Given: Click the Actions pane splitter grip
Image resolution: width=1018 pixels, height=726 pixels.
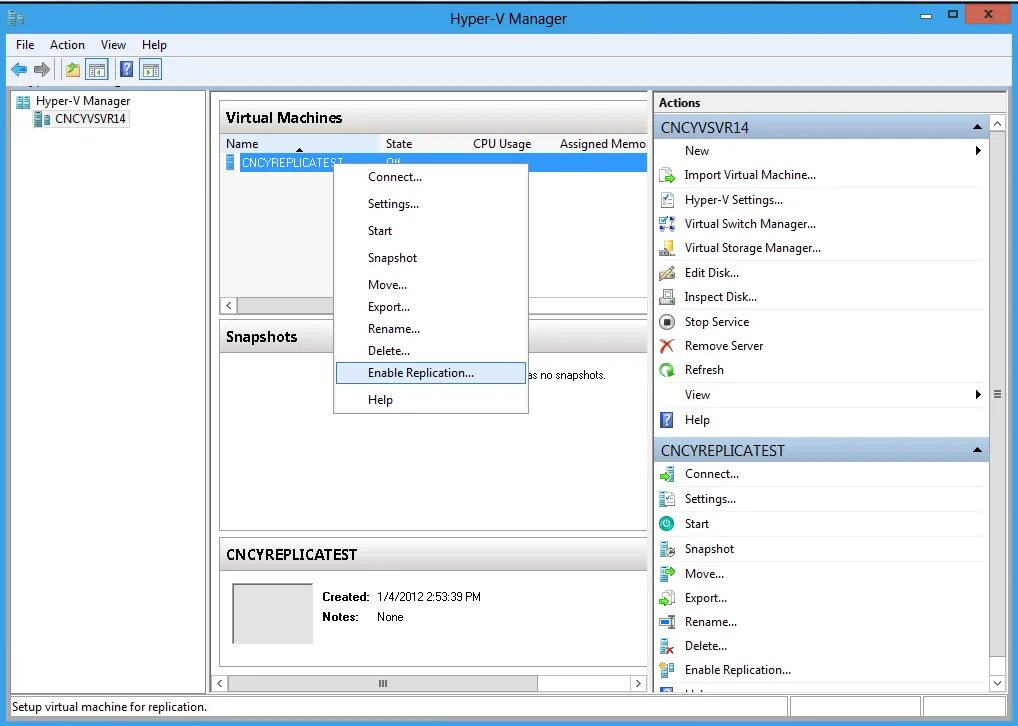Looking at the screenshot, I should pyautogui.click(x=997, y=394).
